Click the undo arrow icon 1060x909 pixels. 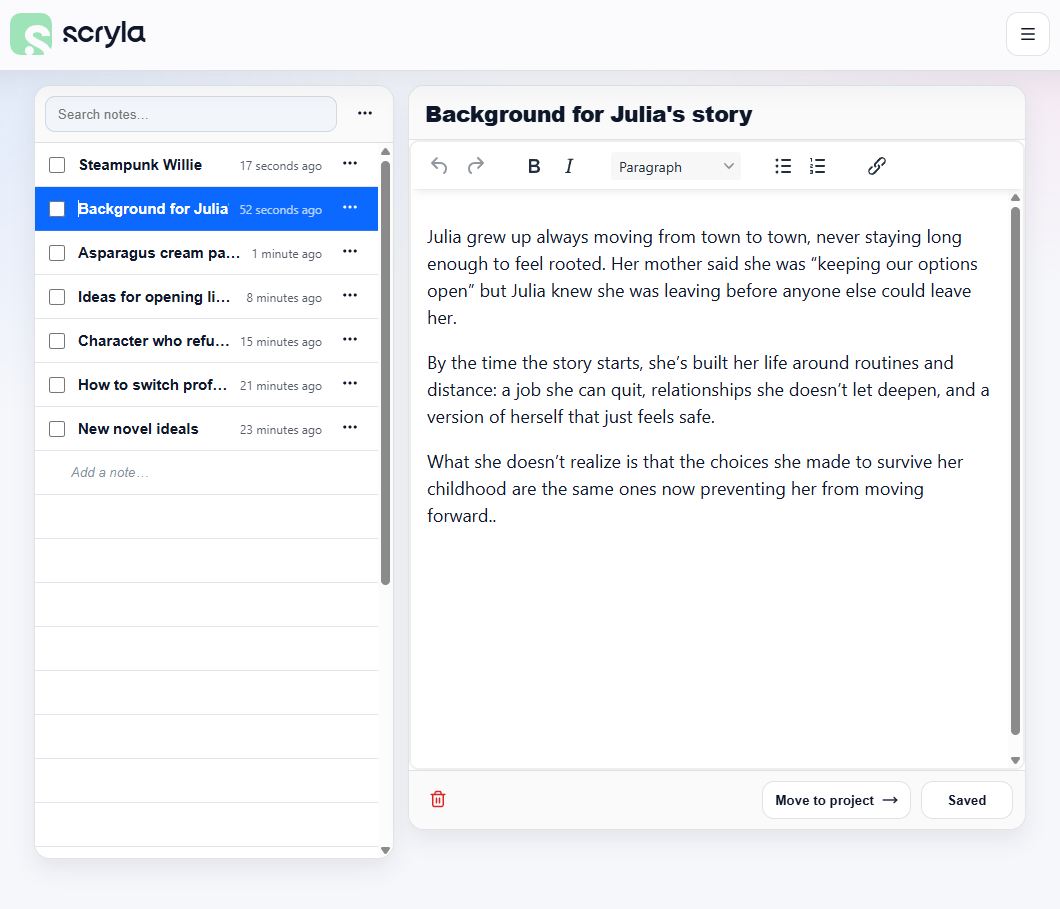(439, 166)
